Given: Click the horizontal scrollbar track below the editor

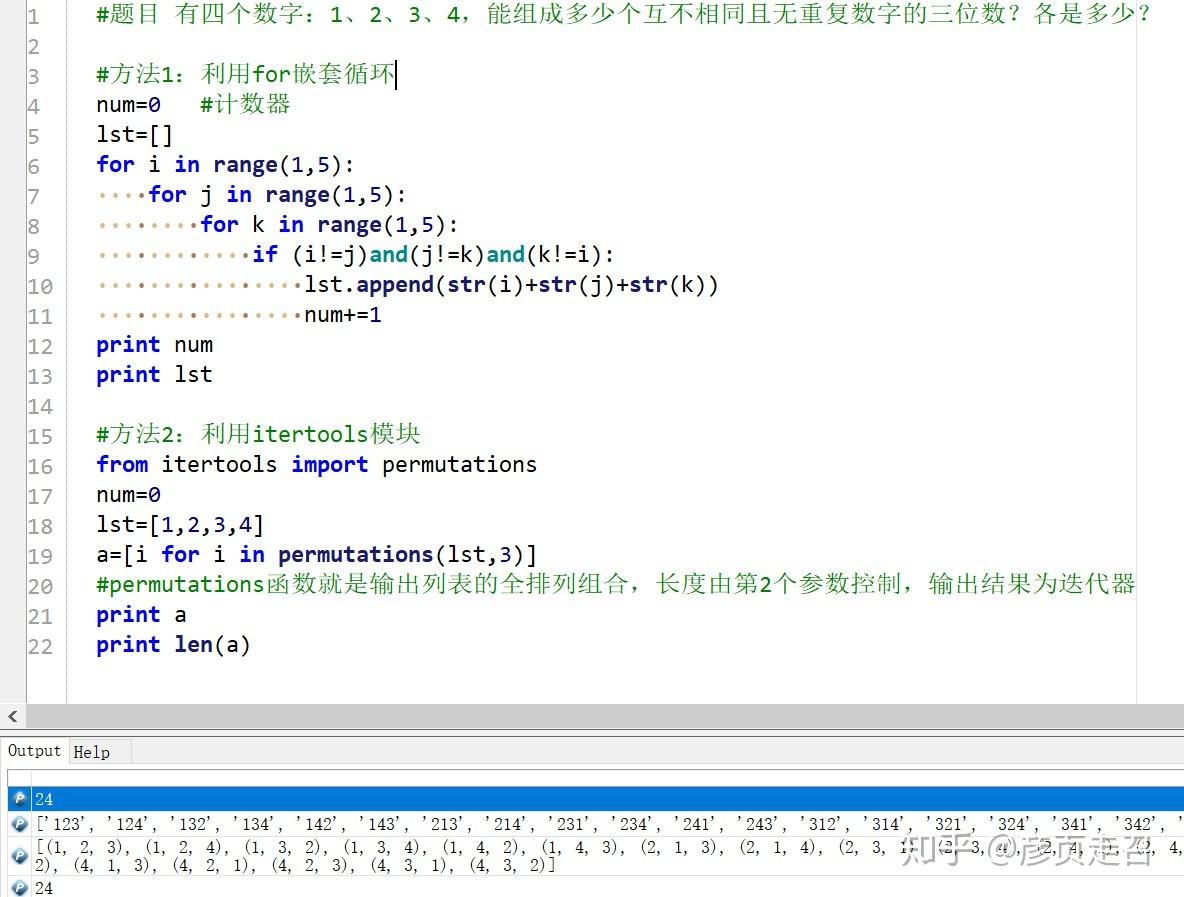Looking at the screenshot, I should click(x=600, y=716).
